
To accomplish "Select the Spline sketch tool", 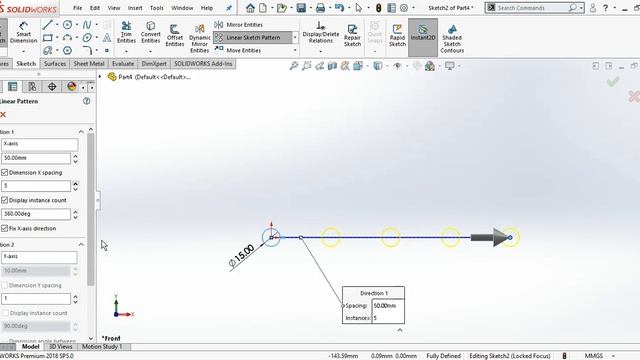I will point(87,25).
